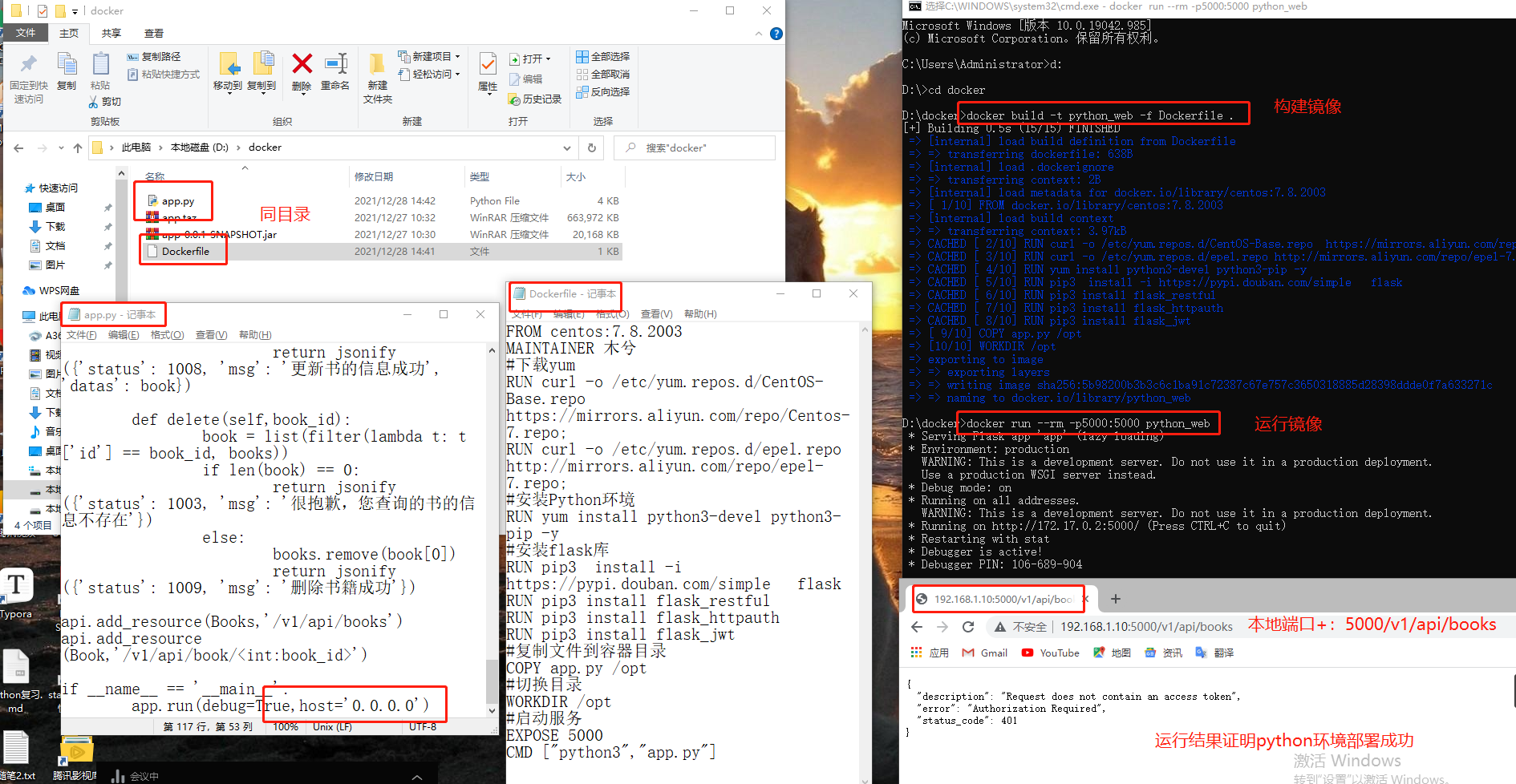Open the YouTube bookmark
This screenshot has width=1516, height=784.
pyautogui.click(x=1050, y=653)
